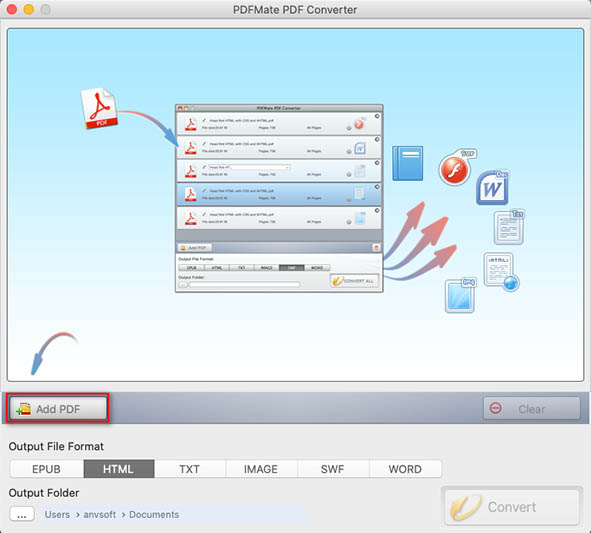Switch output format to IMAGE

click(261, 469)
